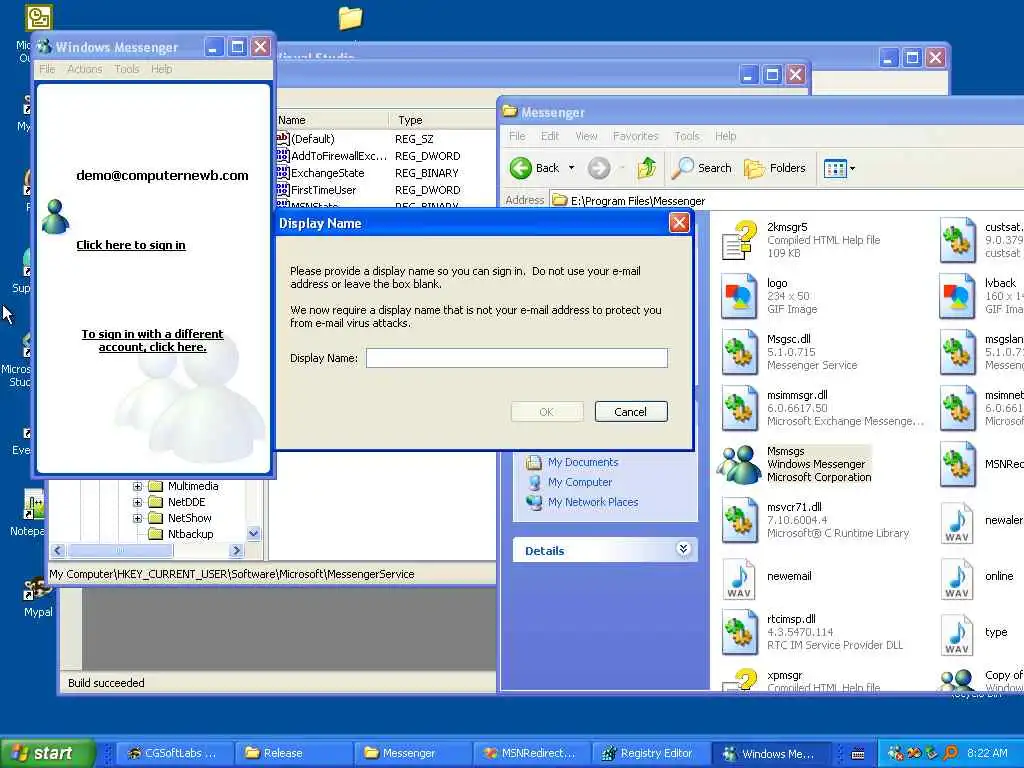Select the MSNRedirect dll icon in explorer
Screen dimensions: 1024x768
coord(957,464)
